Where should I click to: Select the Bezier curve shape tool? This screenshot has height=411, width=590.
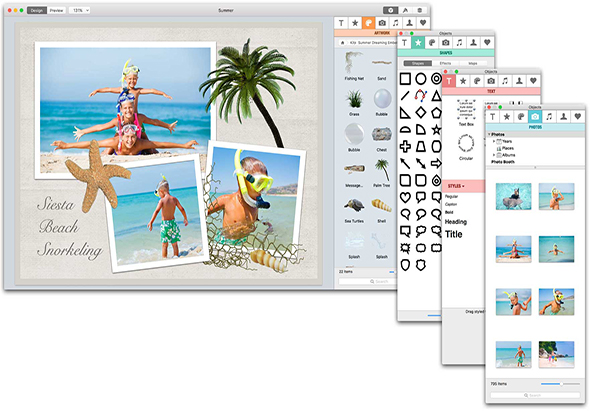point(421,96)
